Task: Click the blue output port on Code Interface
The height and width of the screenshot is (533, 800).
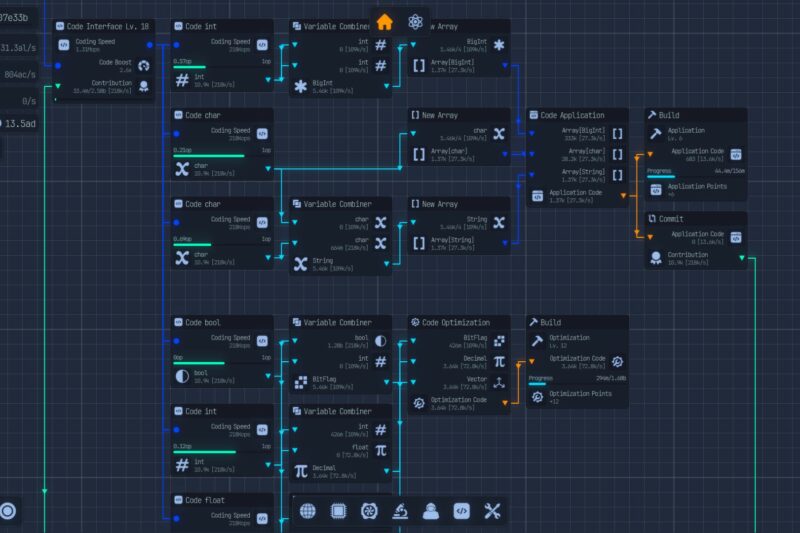Action: click(x=150, y=44)
